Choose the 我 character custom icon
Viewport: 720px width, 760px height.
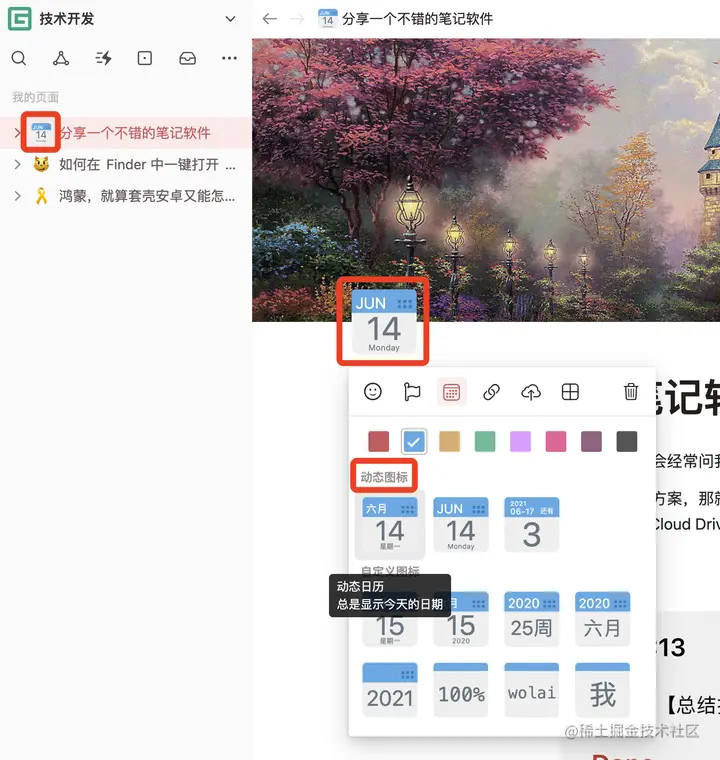pyautogui.click(x=603, y=690)
